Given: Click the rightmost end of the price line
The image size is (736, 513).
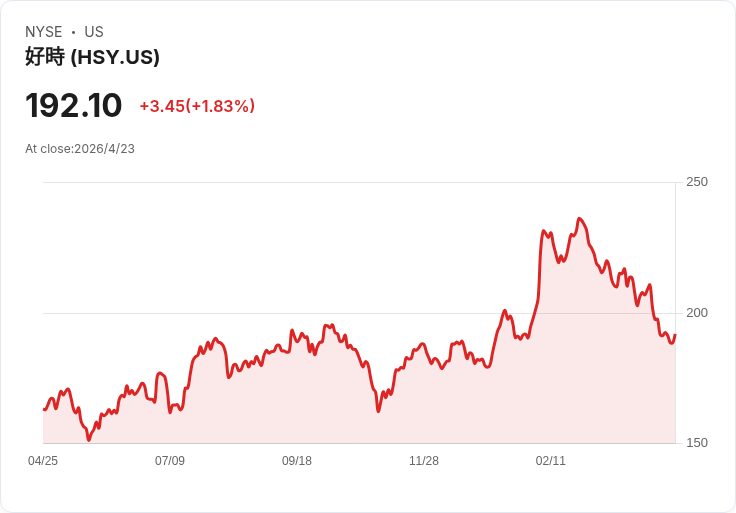Looking at the screenshot, I should click(x=675, y=335).
